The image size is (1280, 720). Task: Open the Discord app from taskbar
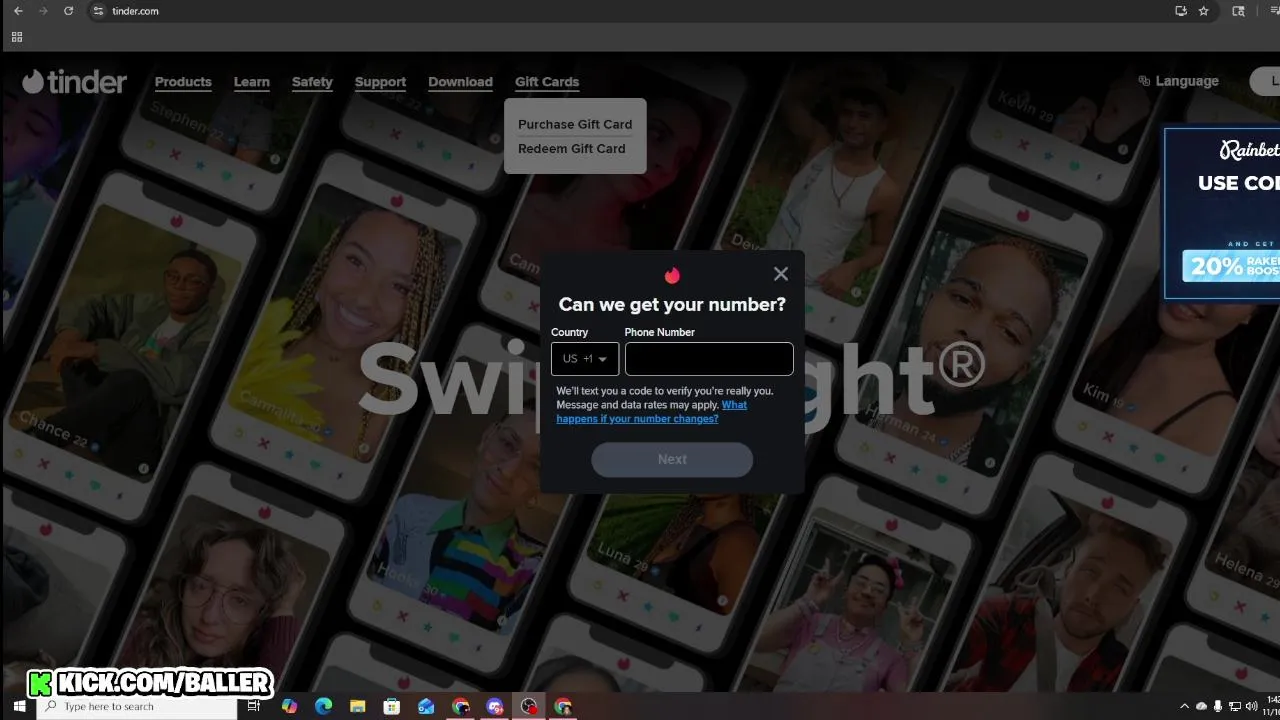[495, 706]
